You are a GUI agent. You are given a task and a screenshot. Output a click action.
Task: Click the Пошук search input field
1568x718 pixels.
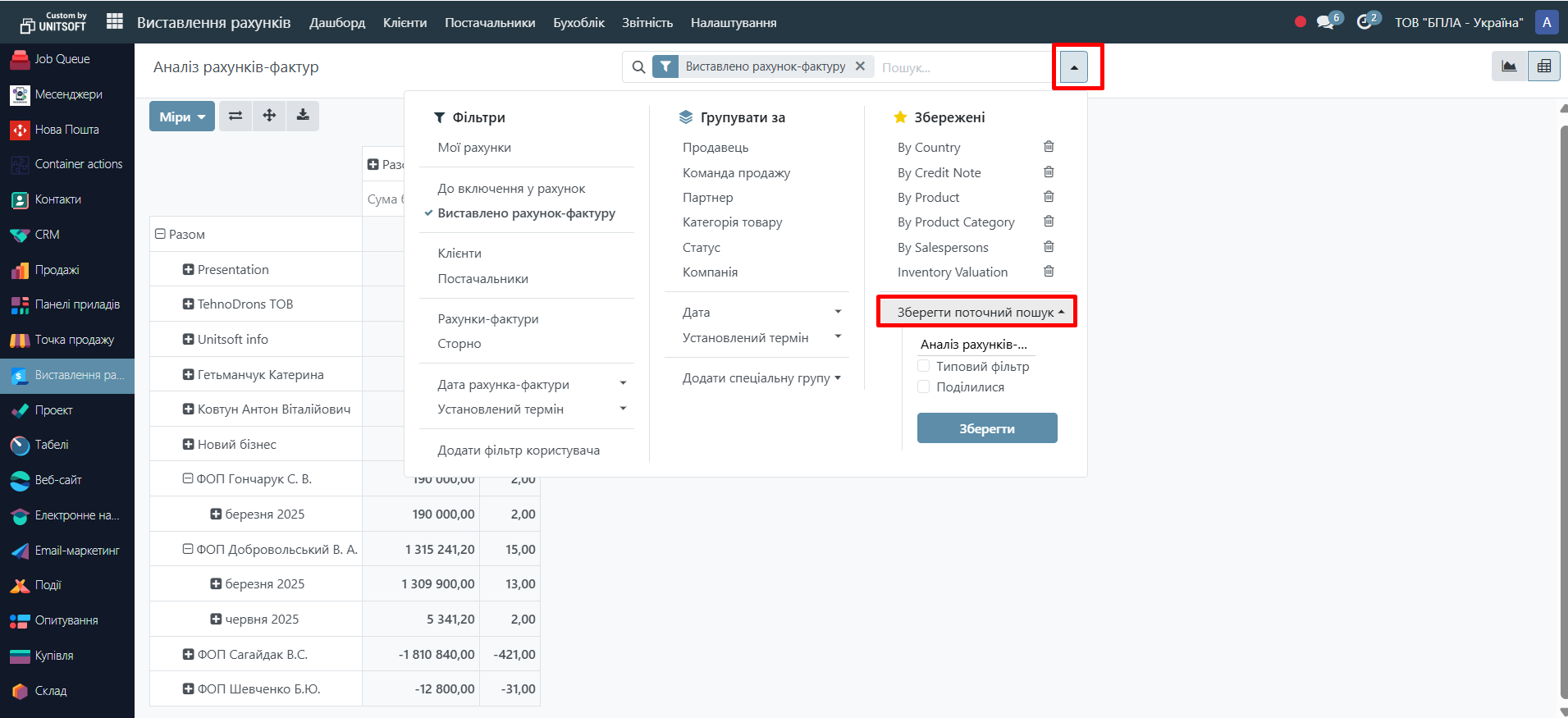(960, 67)
